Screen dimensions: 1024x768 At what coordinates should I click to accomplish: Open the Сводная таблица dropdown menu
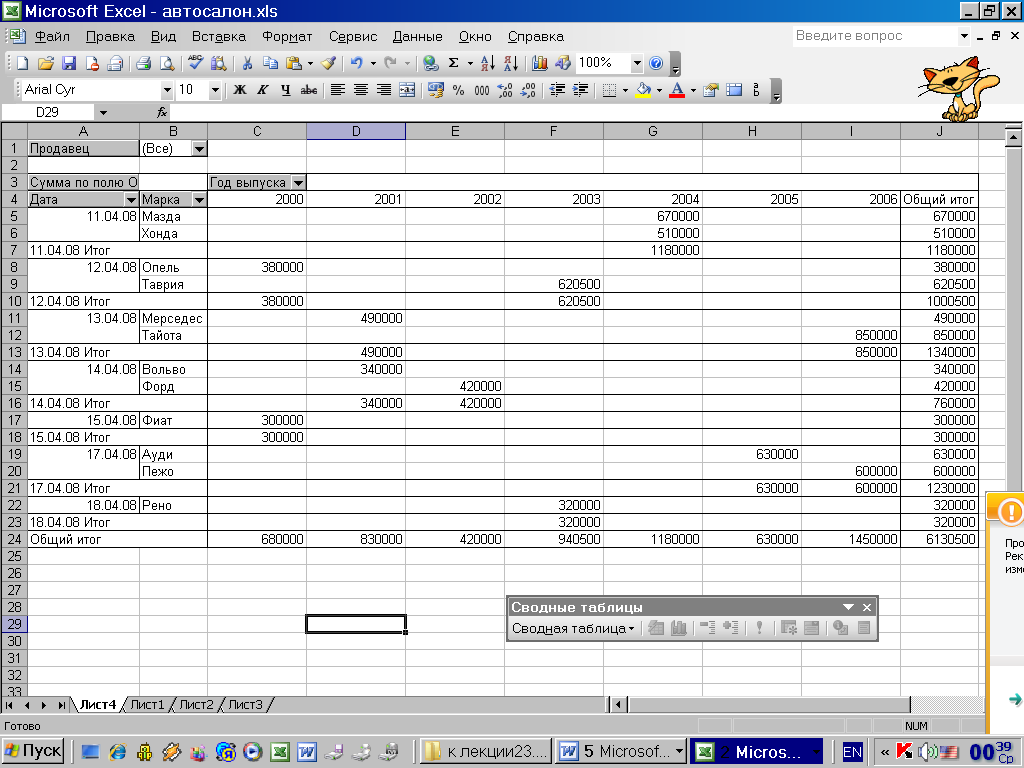click(573, 629)
